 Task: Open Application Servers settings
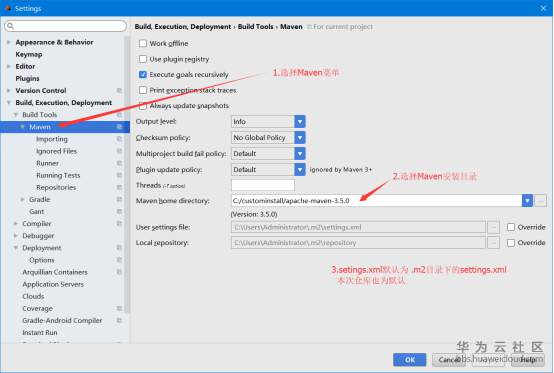click(x=53, y=284)
